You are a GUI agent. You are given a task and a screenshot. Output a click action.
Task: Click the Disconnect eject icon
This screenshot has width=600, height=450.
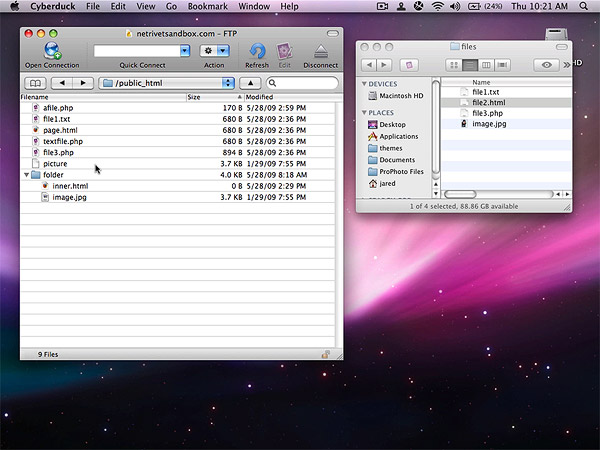(x=321, y=52)
